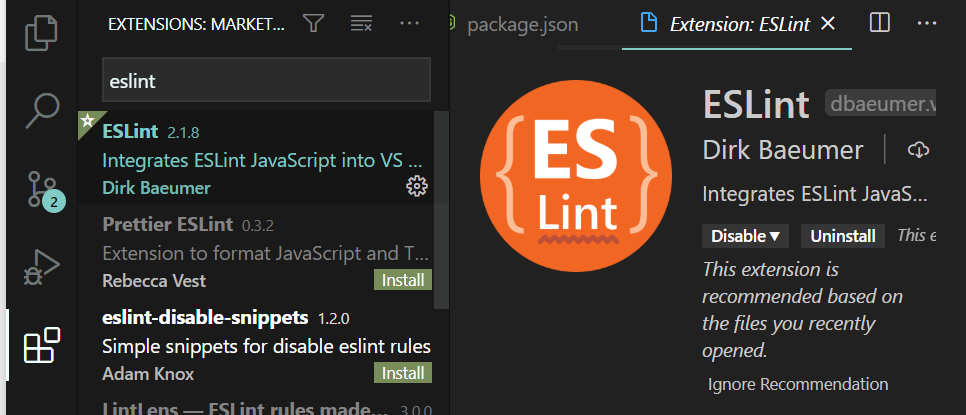
Task: Select the Prettier ESLint list entry
Action: coord(256,251)
